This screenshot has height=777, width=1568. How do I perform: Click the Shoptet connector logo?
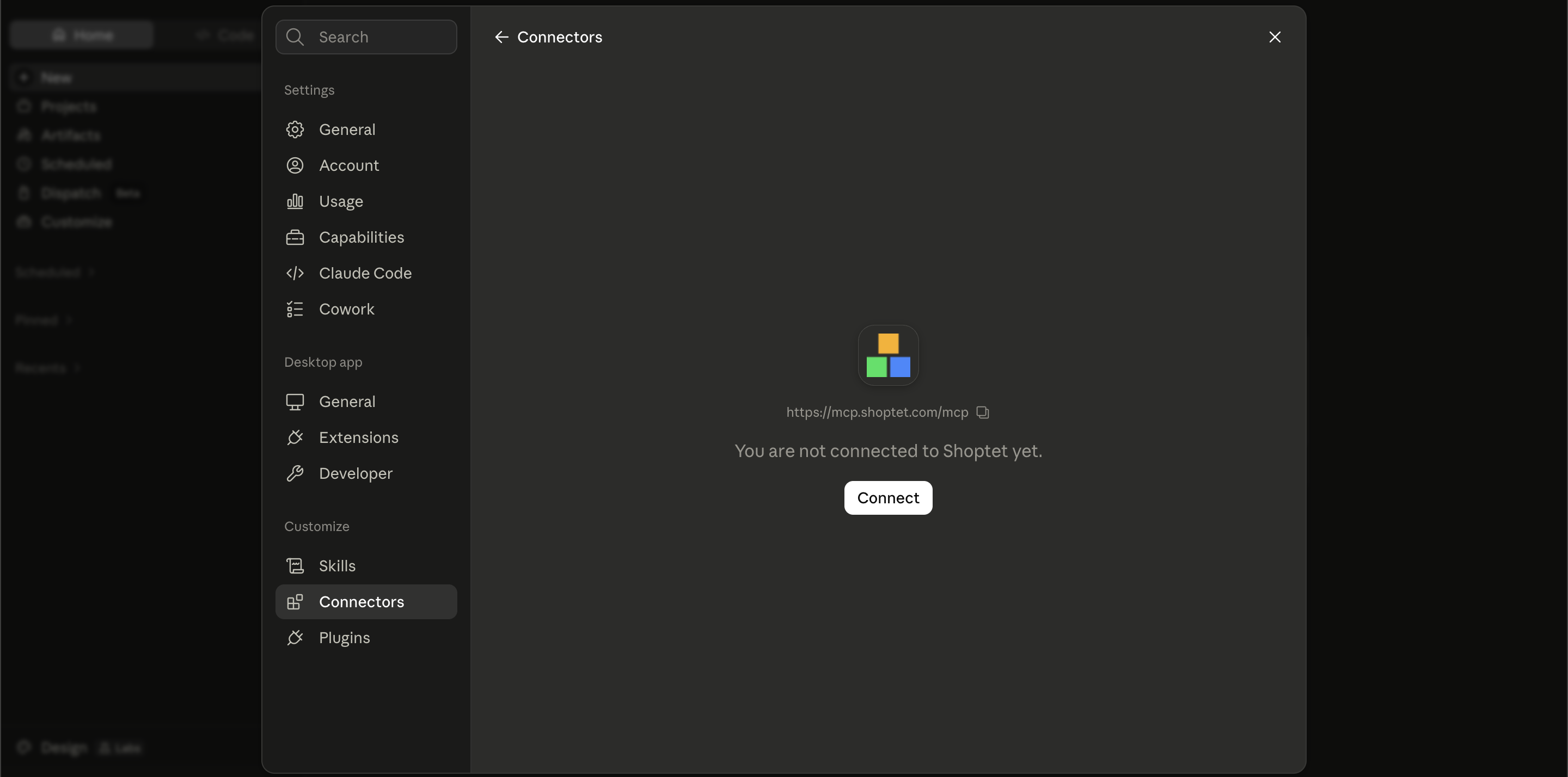click(888, 355)
